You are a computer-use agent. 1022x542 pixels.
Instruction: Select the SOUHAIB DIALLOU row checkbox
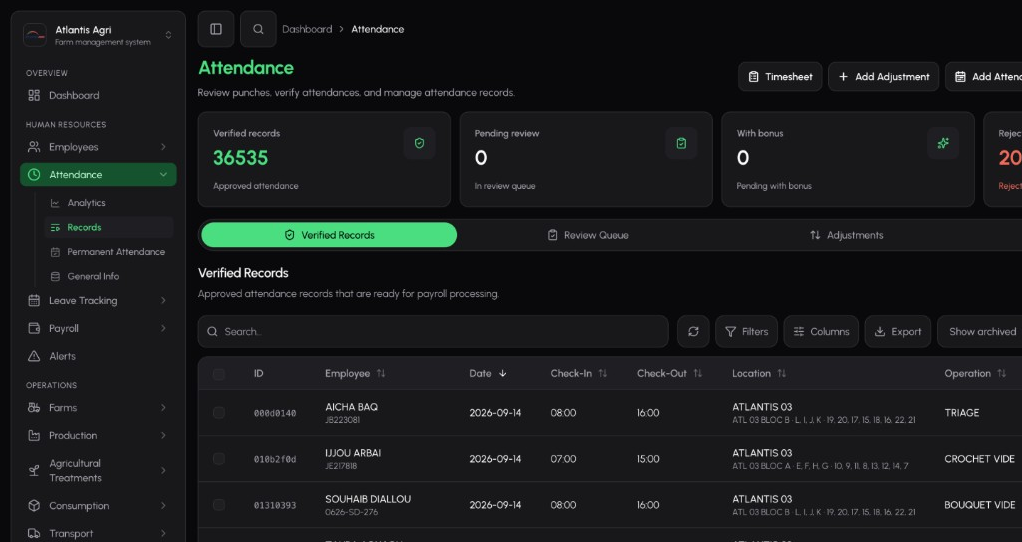pos(219,505)
